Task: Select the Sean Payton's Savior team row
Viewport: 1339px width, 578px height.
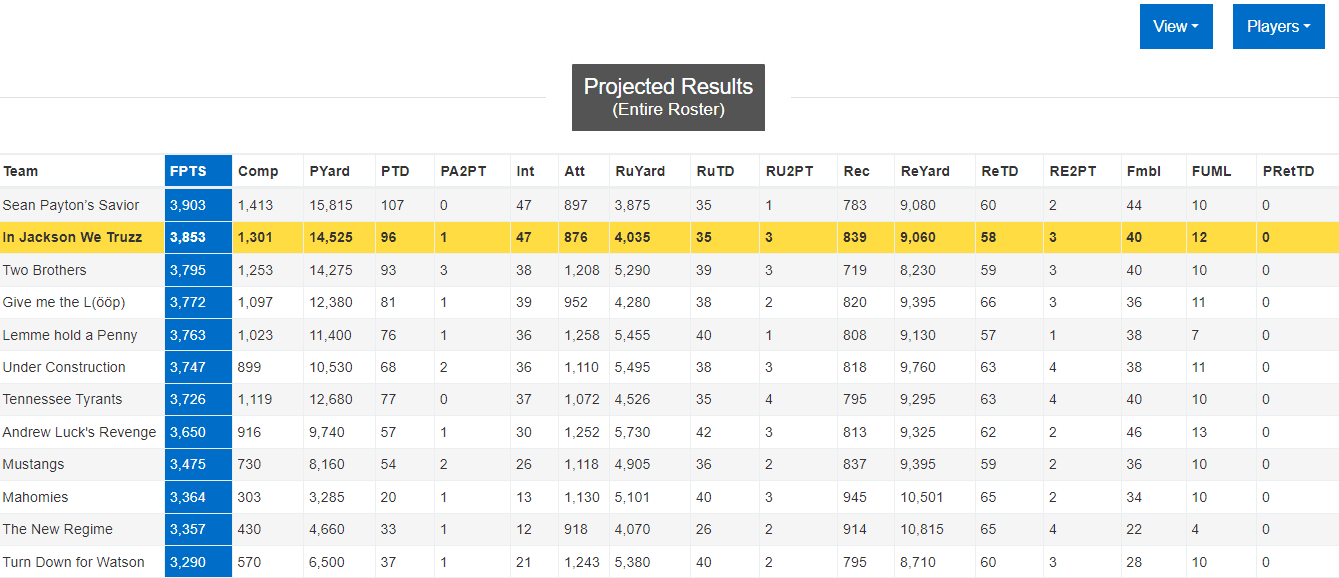Action: click(x=71, y=205)
